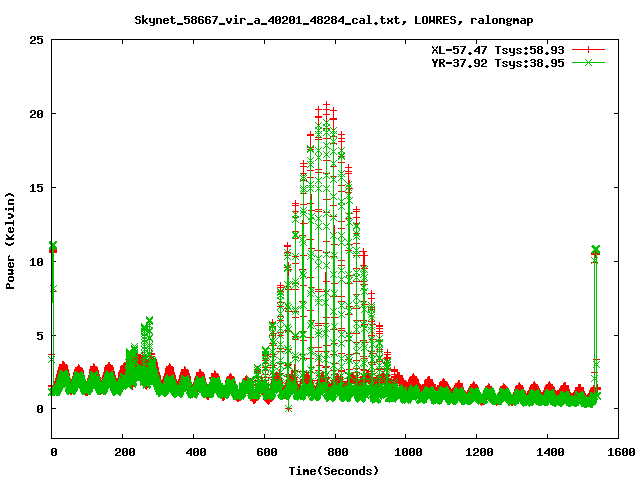Image resolution: width=640 pixels, height=480 pixels.
Task: Click the x-axis tick label 800
Action: click(338, 452)
